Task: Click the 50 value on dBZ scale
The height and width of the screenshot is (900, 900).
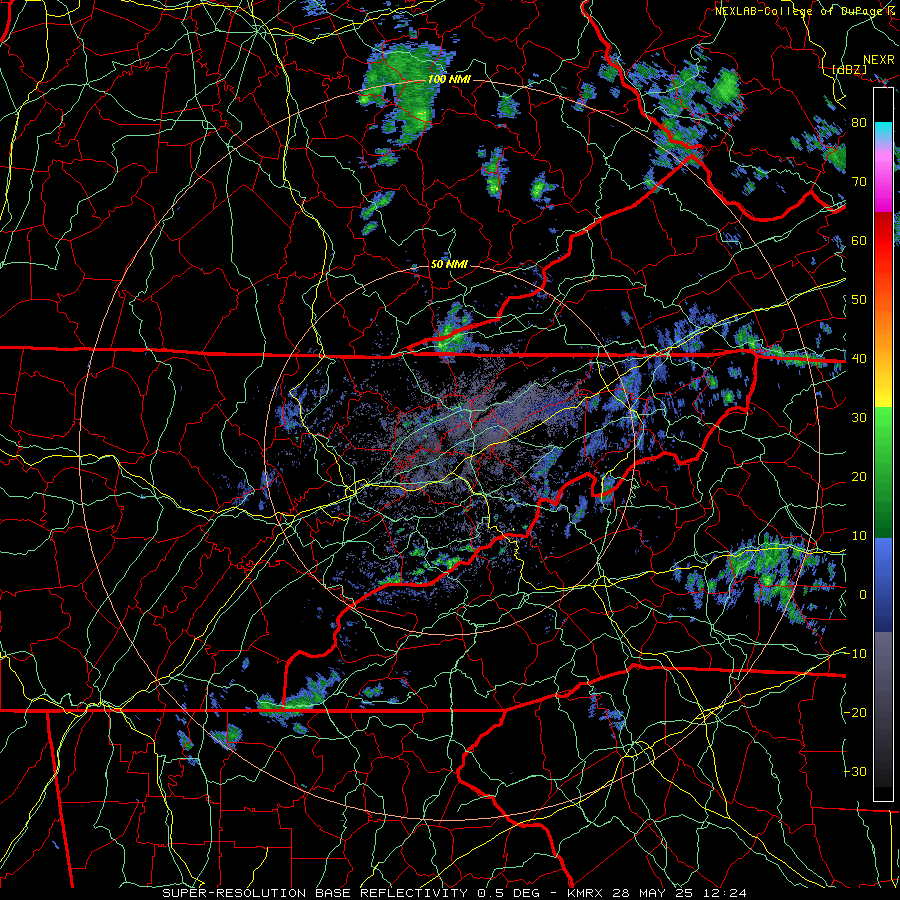Action: click(x=859, y=300)
